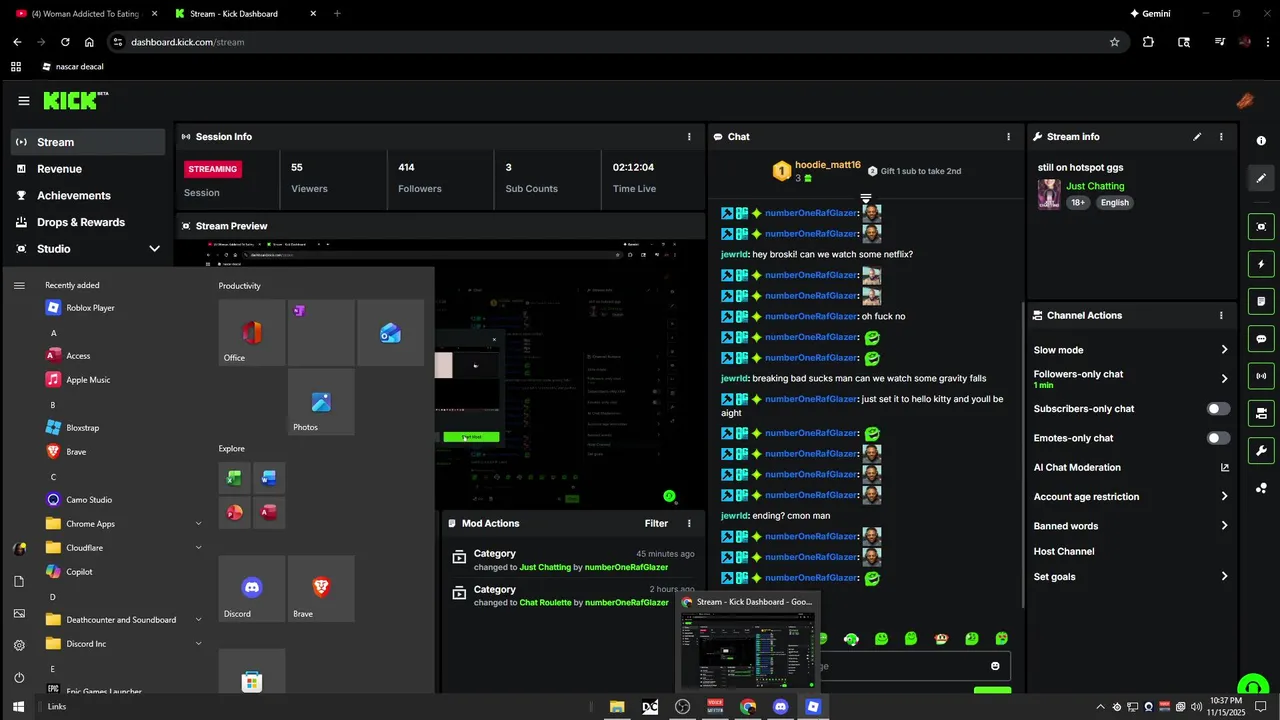Open Channel Actions three-dot menu
The image size is (1280, 720).
pos(1221,316)
